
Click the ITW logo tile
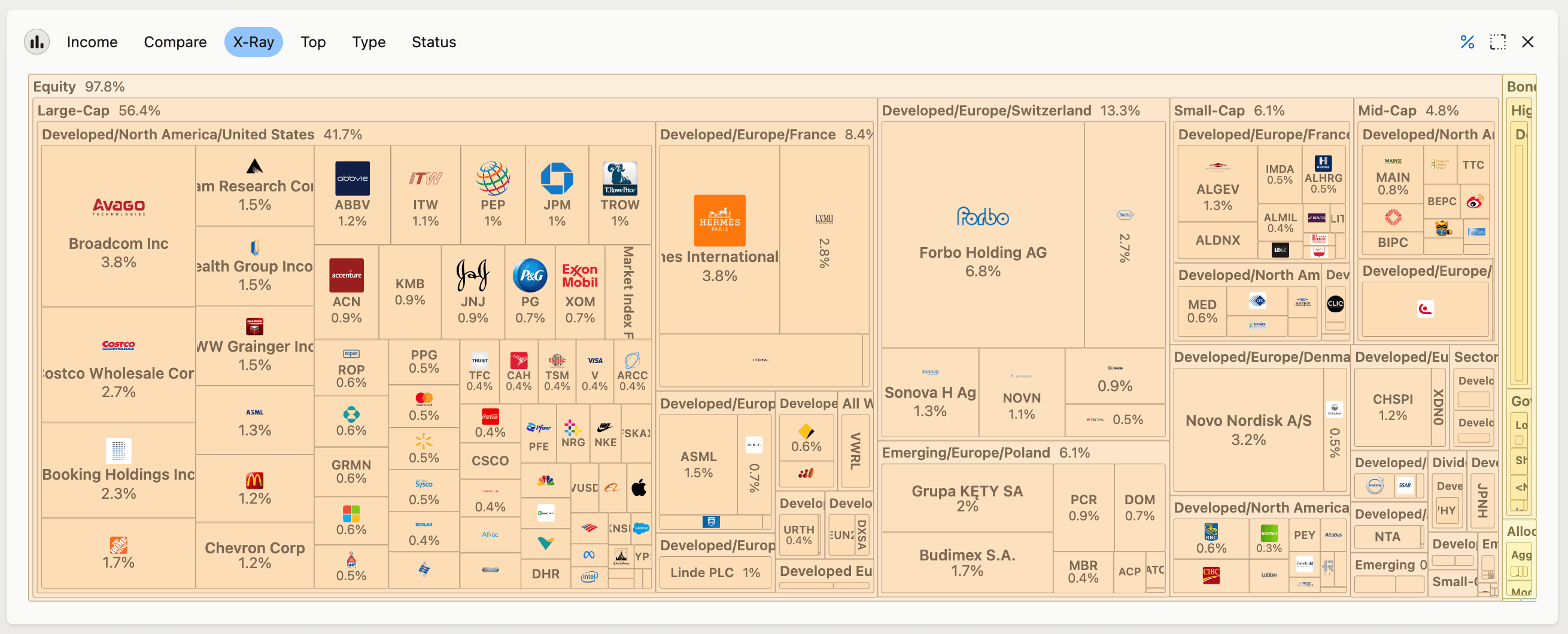[425, 178]
